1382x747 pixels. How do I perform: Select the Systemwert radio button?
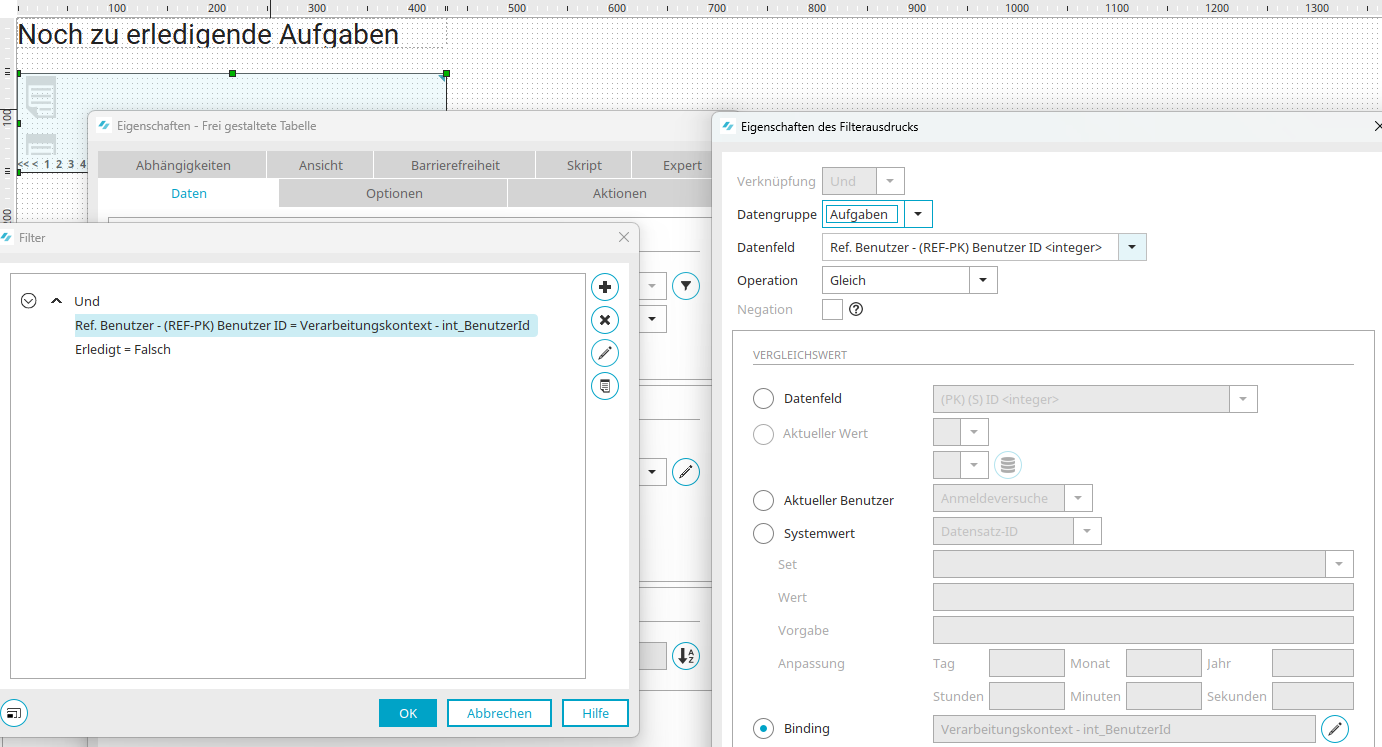763,534
